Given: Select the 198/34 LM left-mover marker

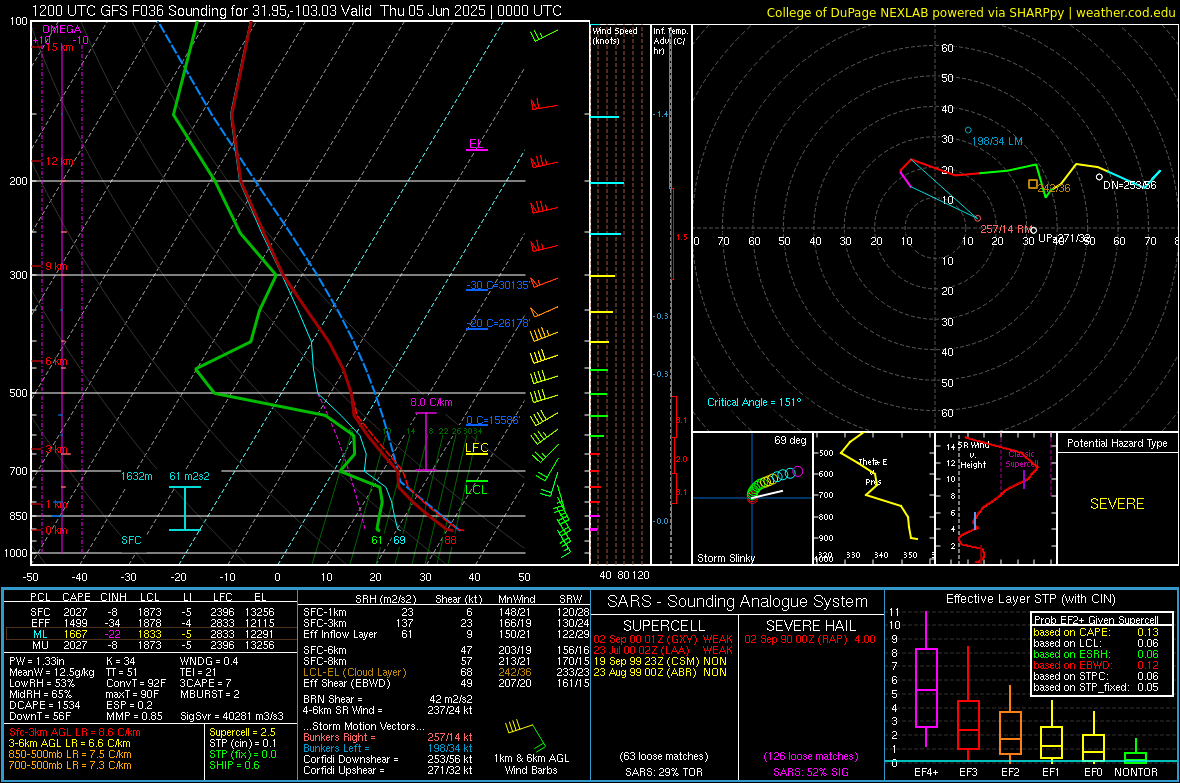Looking at the screenshot, I should pyautogui.click(x=969, y=130).
